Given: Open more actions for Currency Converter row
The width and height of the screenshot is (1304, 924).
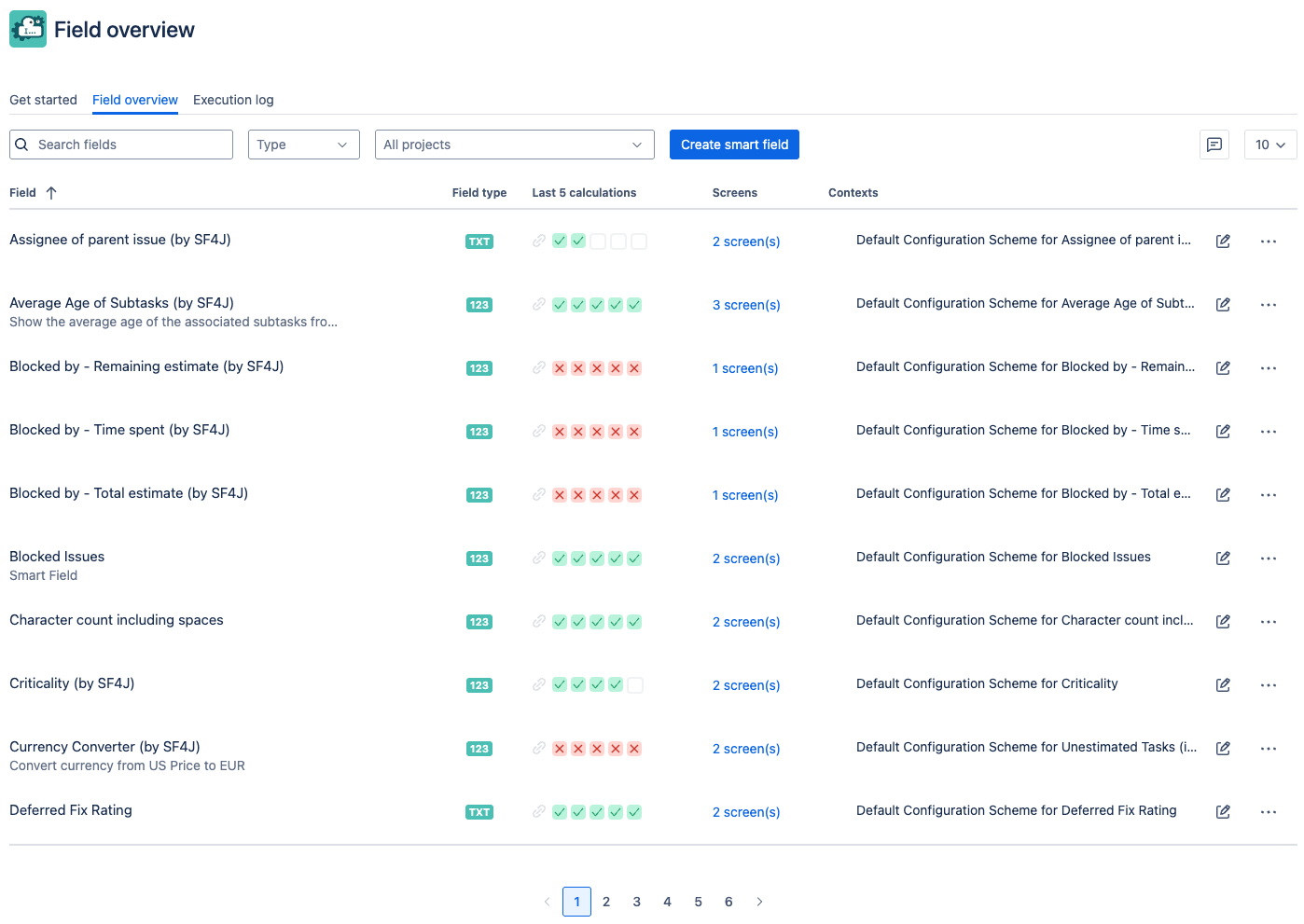Looking at the screenshot, I should [x=1268, y=749].
